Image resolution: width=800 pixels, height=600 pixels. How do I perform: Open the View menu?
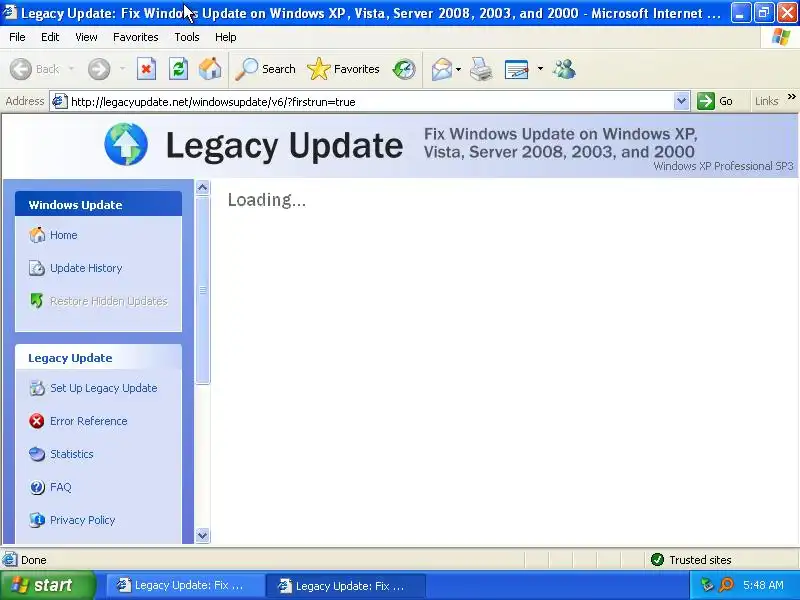tap(86, 37)
